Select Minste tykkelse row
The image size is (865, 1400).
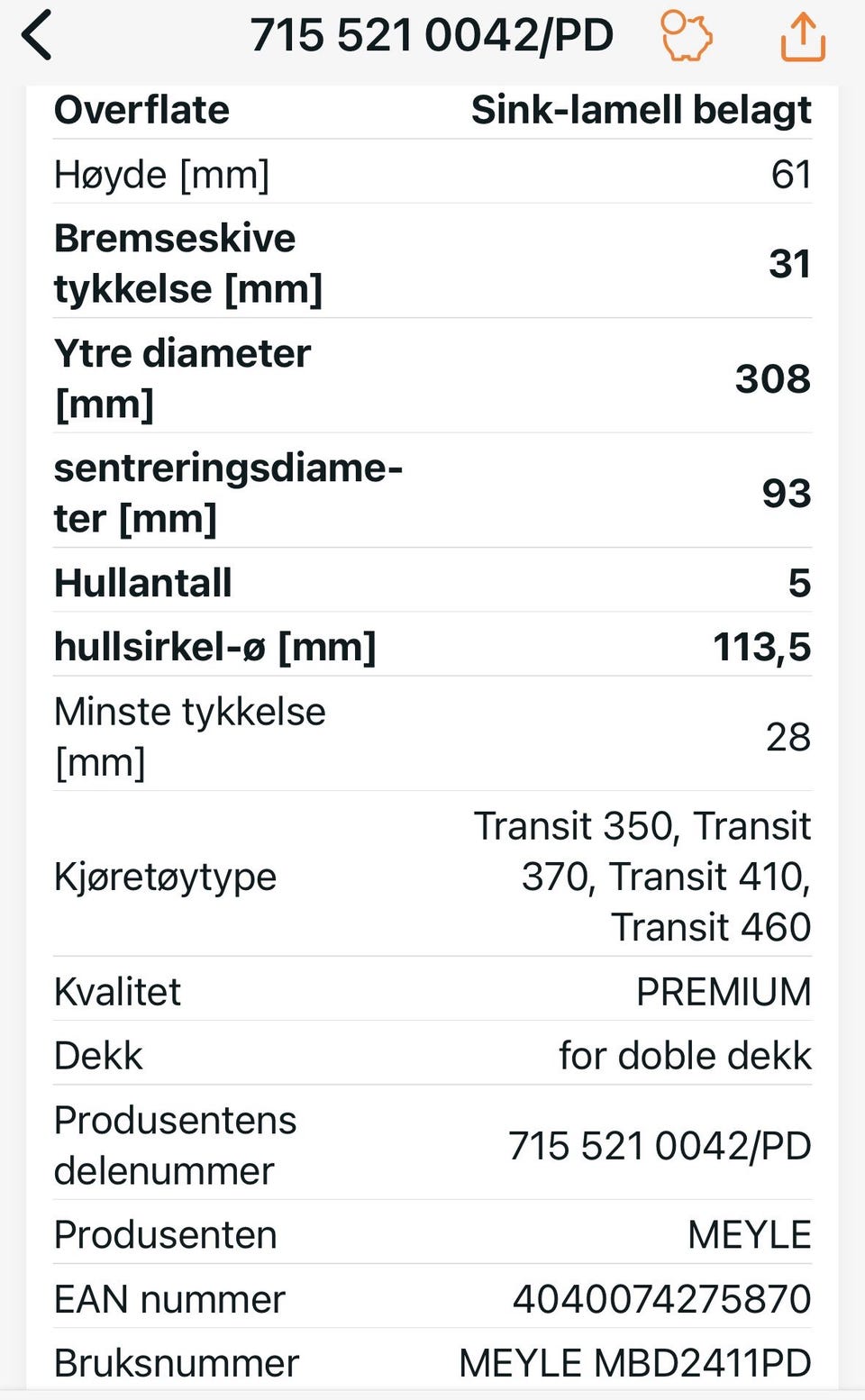tap(432, 736)
